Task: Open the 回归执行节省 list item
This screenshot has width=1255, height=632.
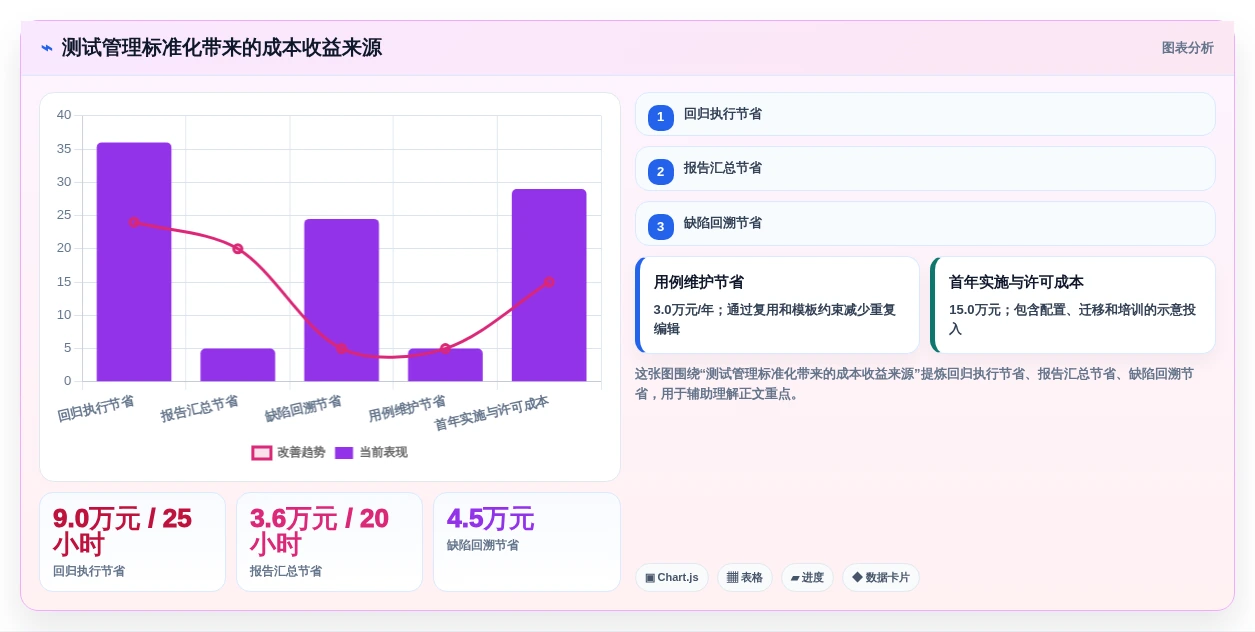Action: (925, 114)
